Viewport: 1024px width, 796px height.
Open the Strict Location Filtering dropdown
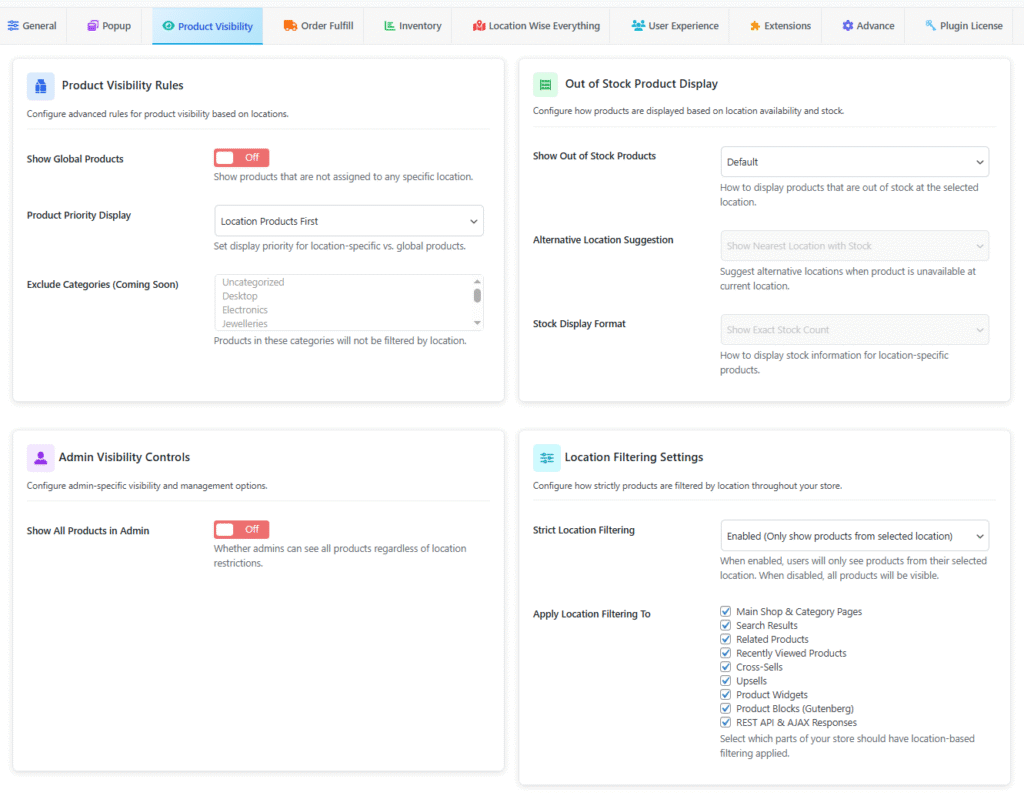pos(854,535)
